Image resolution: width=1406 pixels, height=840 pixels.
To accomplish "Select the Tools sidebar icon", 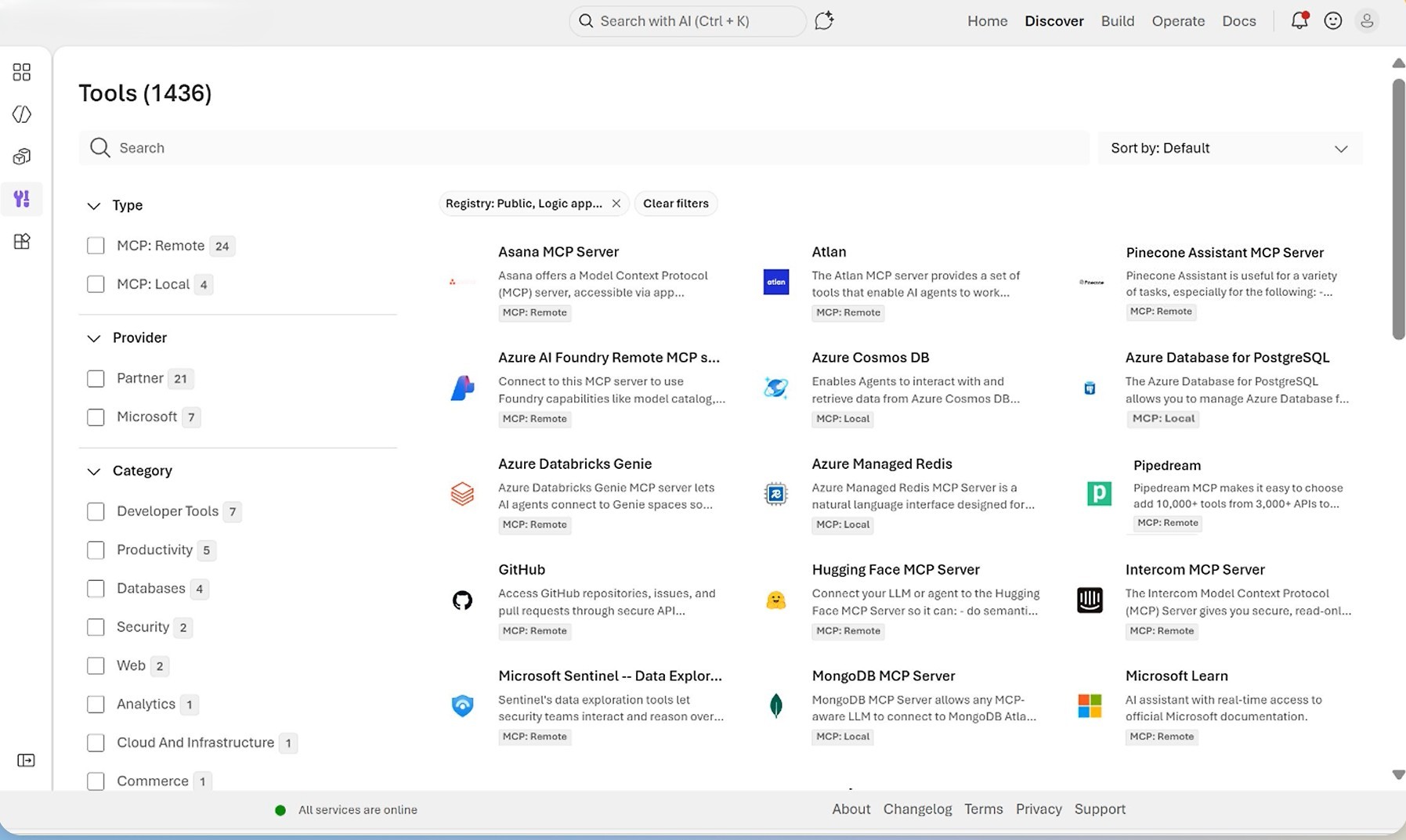I will pos(22,199).
